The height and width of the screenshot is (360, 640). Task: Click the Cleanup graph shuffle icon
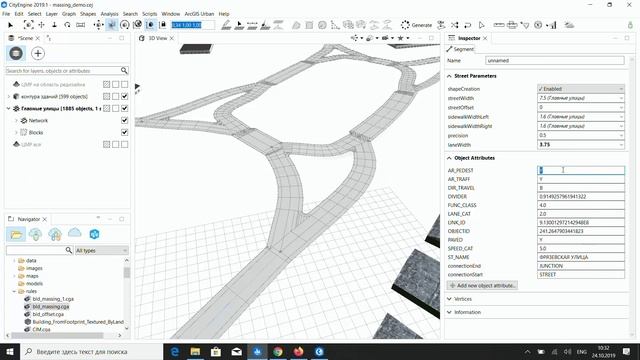click(454, 25)
